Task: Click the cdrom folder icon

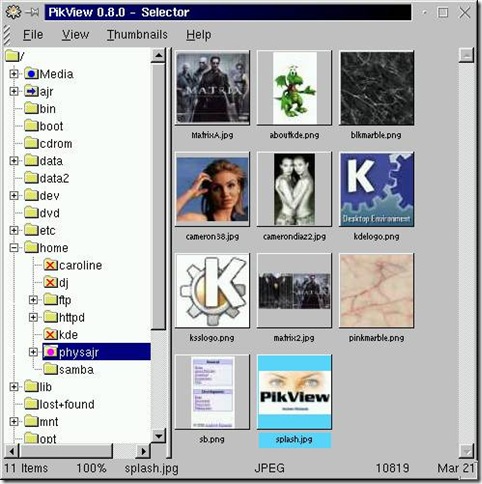Action: click(x=31, y=143)
